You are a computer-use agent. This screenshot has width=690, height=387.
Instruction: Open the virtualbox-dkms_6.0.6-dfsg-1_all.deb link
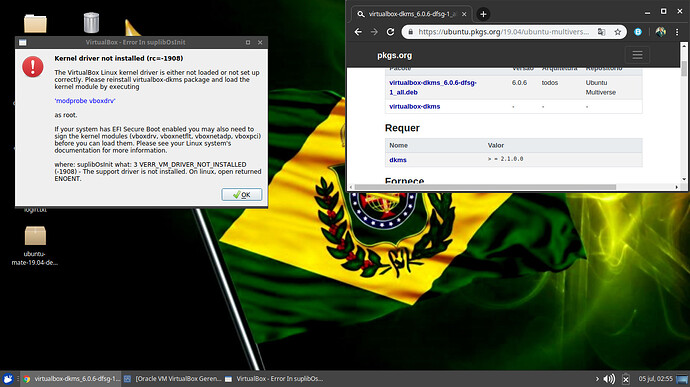[x=433, y=87]
